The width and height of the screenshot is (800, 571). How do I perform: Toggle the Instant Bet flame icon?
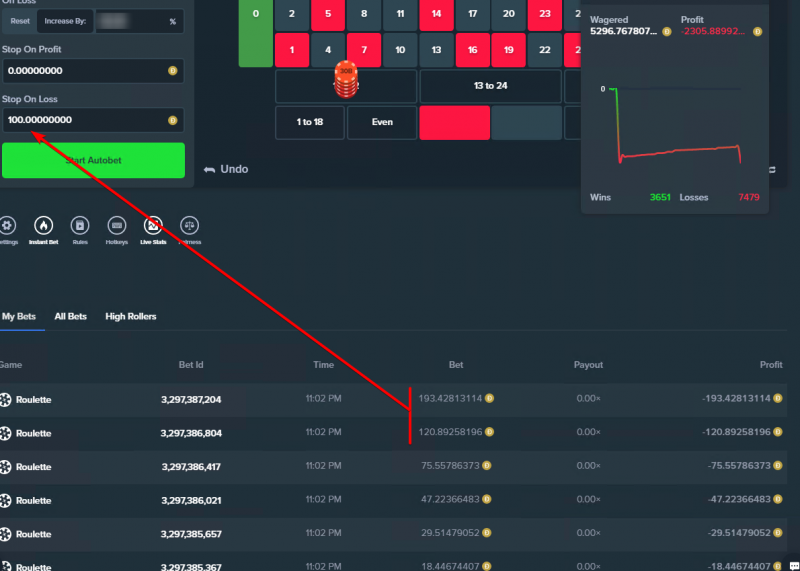43,225
